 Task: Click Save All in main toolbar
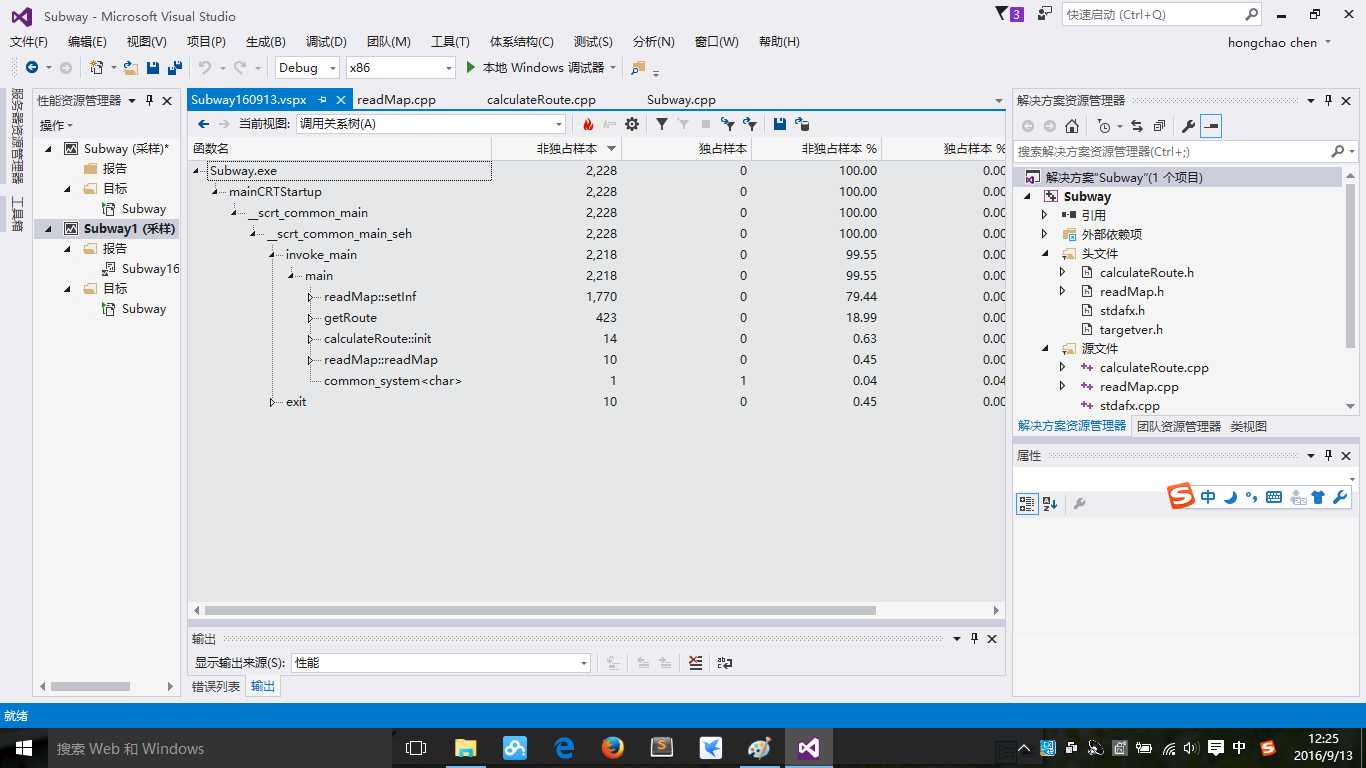(x=175, y=68)
